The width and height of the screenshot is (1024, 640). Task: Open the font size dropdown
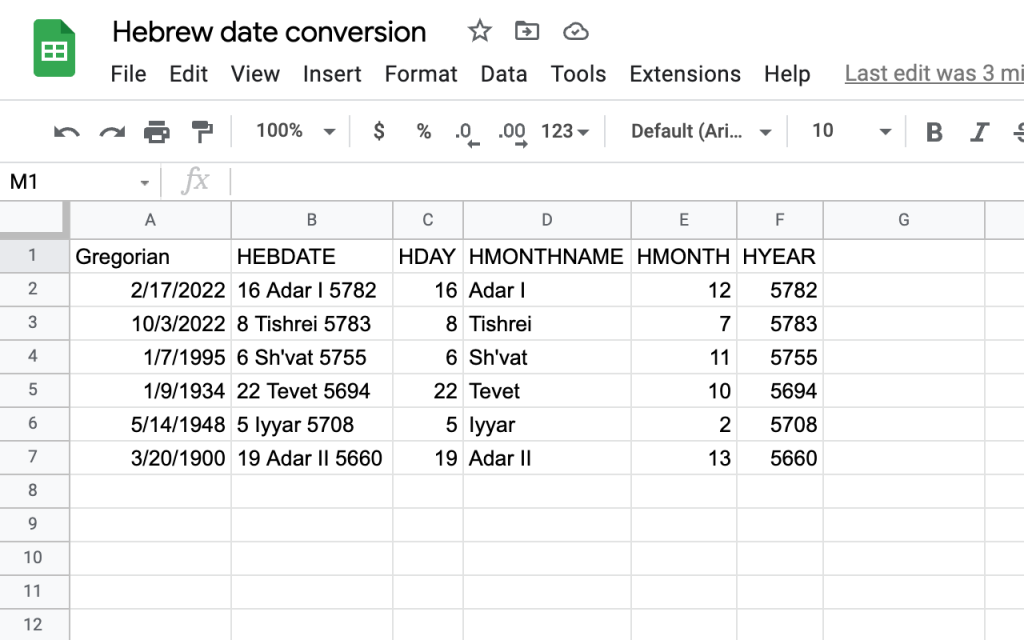click(x=850, y=131)
